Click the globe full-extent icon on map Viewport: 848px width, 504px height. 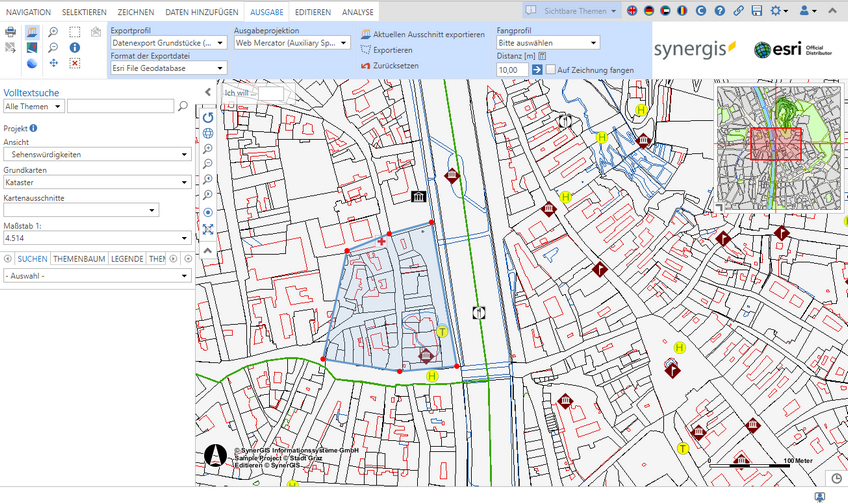pyautogui.click(x=208, y=133)
